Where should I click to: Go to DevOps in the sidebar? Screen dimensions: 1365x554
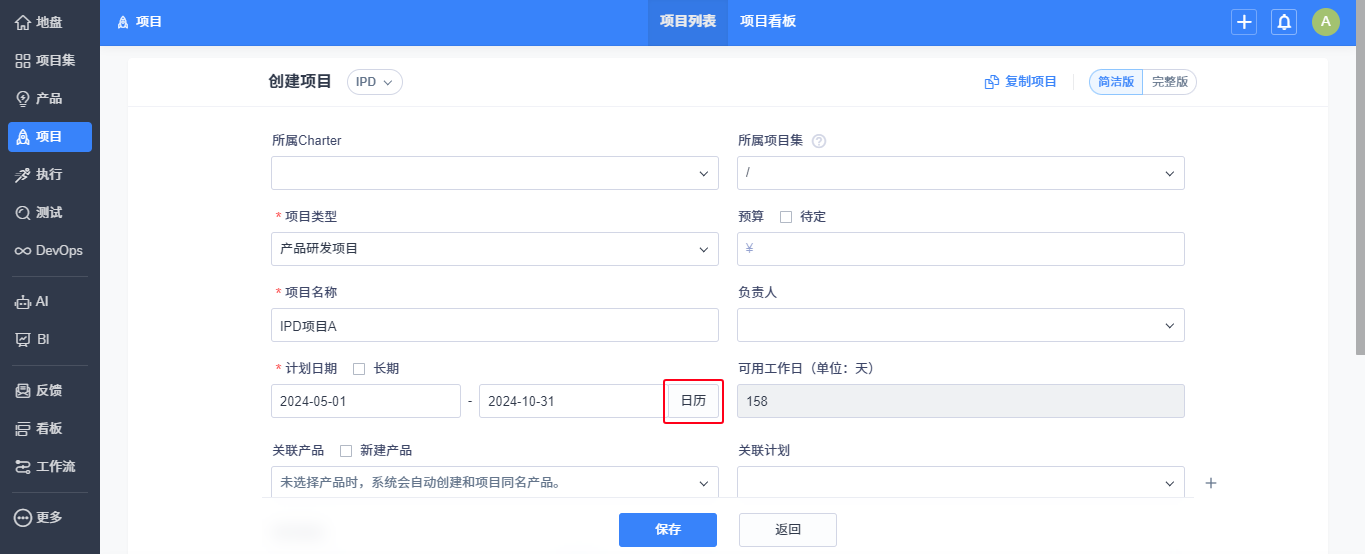[x=50, y=250]
